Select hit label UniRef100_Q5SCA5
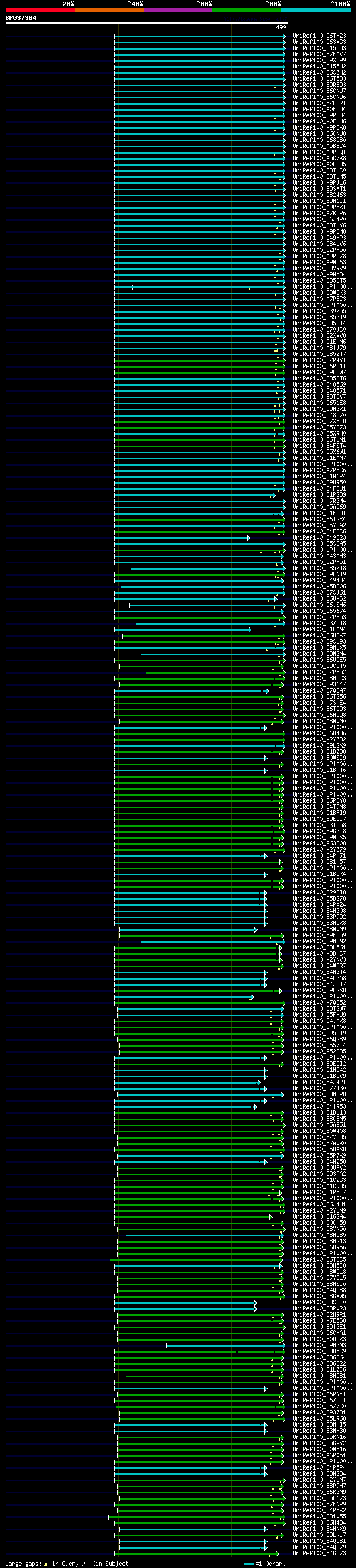This screenshot has width=356, height=1568. (x=319, y=543)
